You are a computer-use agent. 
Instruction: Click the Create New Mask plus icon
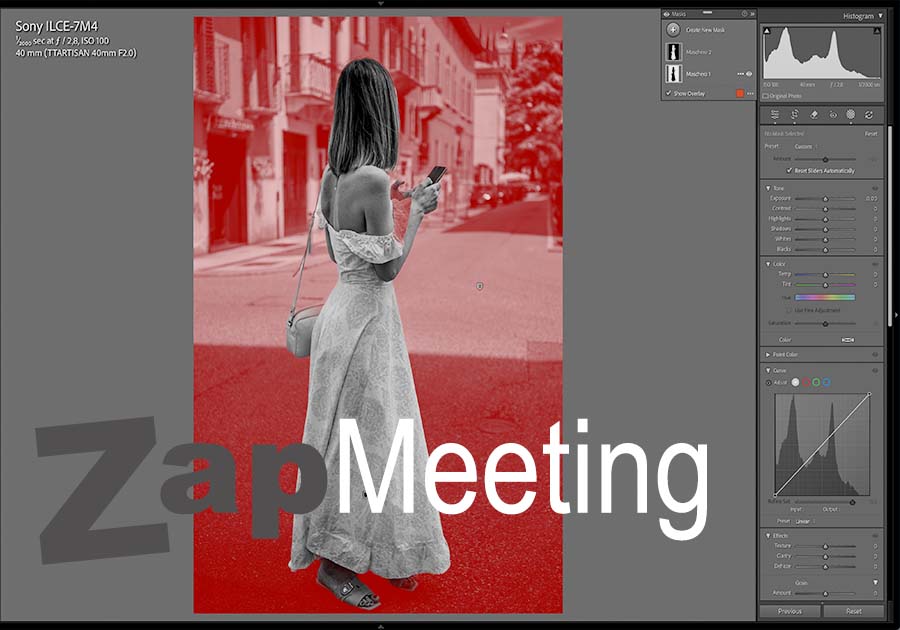[x=673, y=30]
